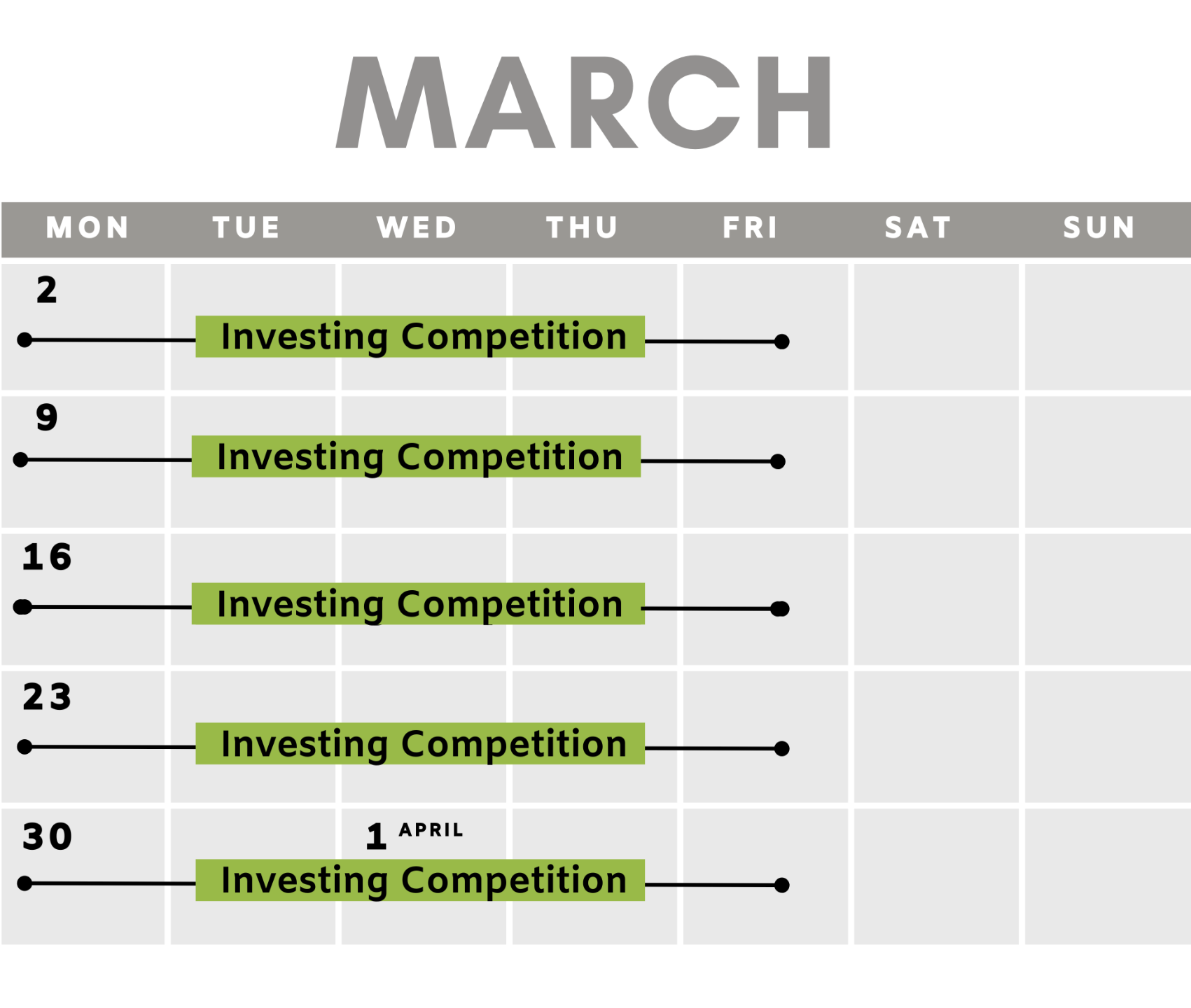Open the Investing Competition event for March 2 week
Image resolution: width=1191 pixels, height=1008 pixels.
click(x=420, y=337)
